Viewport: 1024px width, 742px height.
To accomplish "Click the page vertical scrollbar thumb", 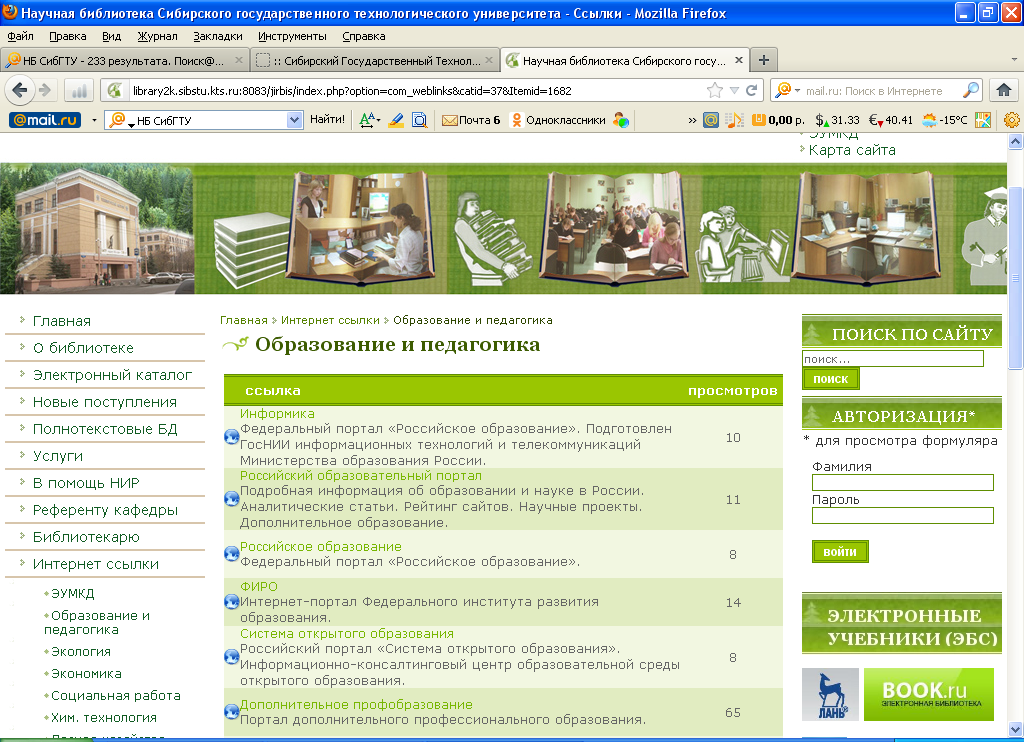I will (1015, 278).
